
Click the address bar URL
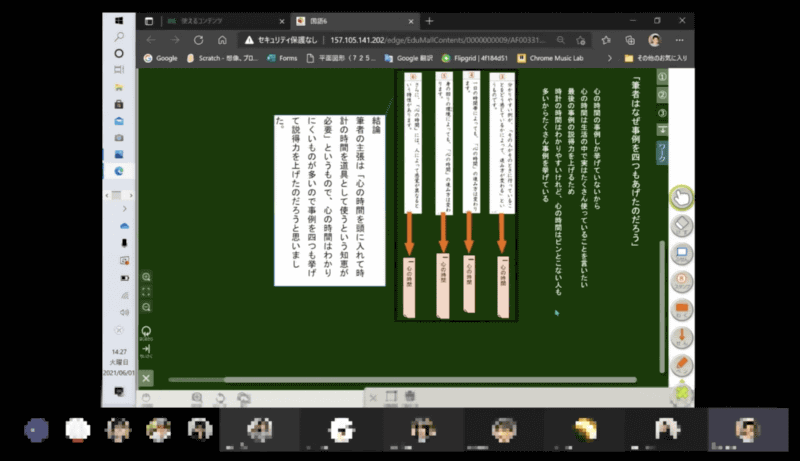click(x=438, y=40)
